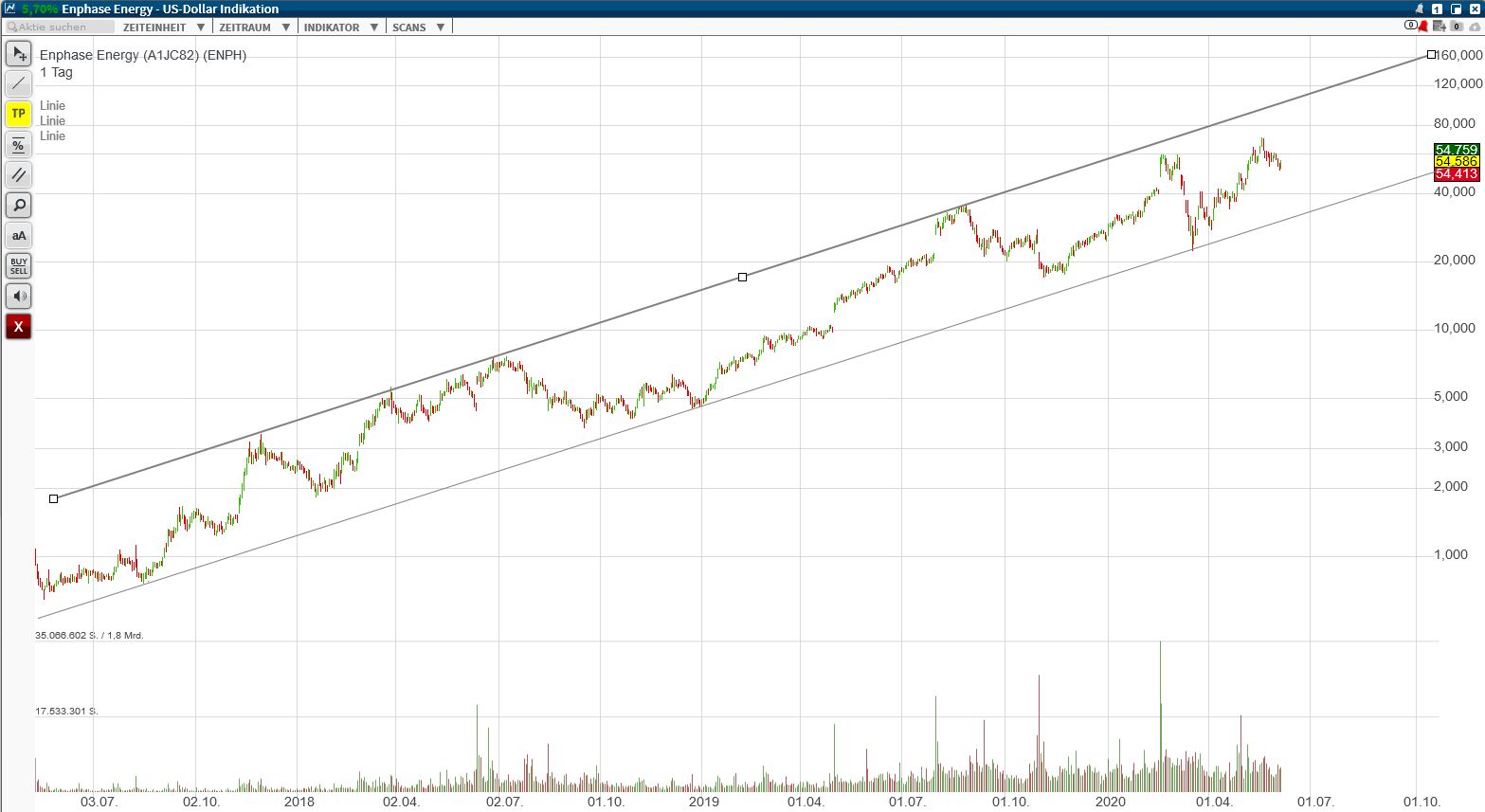Open the folder icon showing 0

click(x=1458, y=27)
